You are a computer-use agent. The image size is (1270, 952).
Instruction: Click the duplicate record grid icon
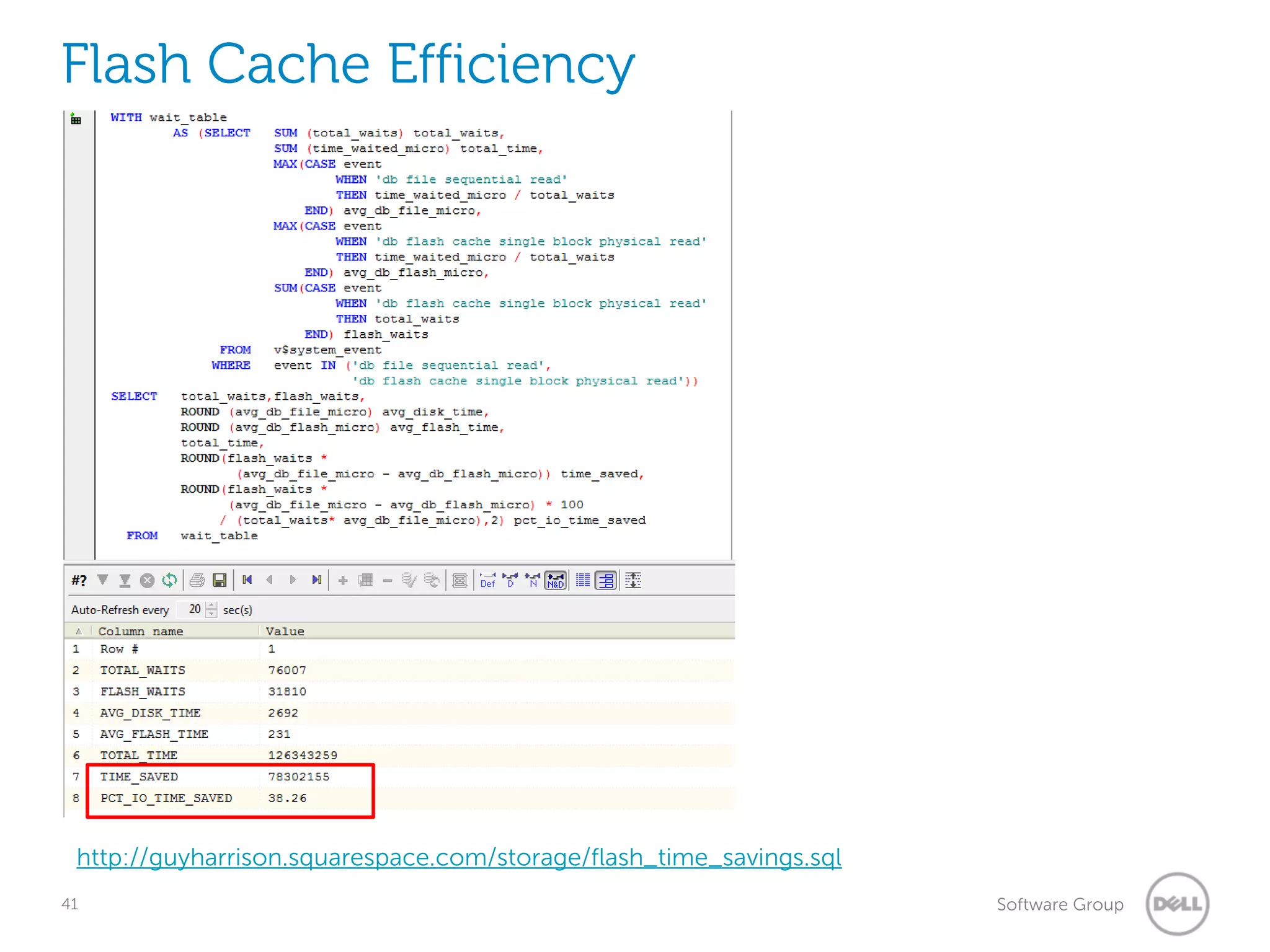tap(366, 580)
